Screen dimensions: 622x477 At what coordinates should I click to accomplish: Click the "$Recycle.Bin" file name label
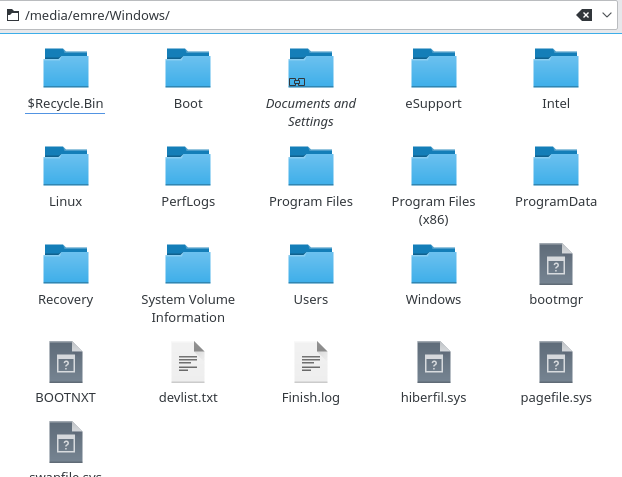(x=65, y=104)
